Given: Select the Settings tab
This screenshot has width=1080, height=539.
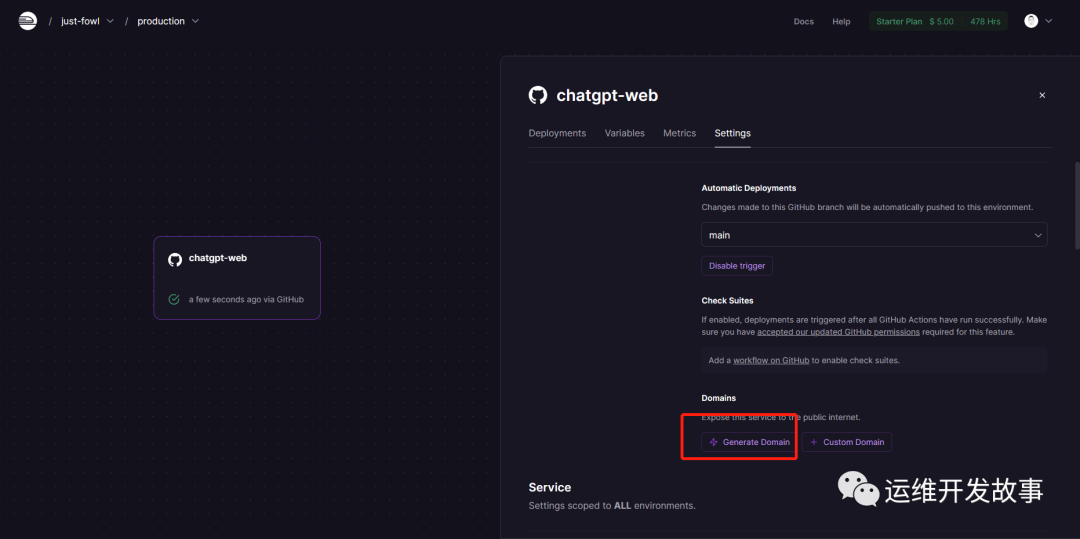Looking at the screenshot, I should (x=732, y=133).
